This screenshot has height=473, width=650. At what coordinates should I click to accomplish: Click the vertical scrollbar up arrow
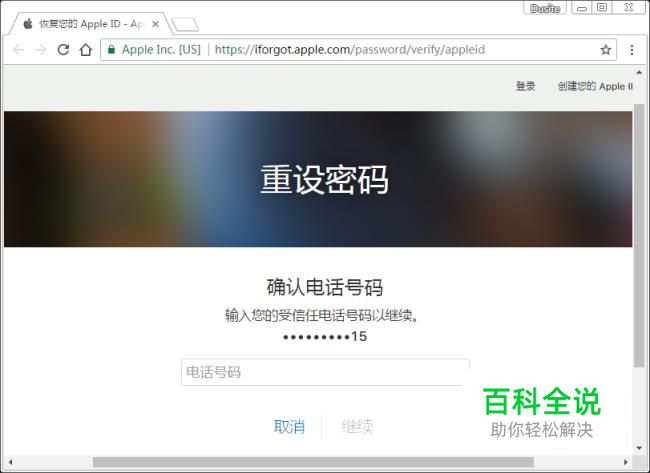639,72
